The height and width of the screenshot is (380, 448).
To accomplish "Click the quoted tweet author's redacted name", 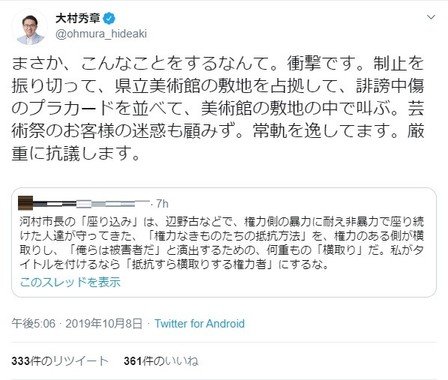I will point(92,203).
